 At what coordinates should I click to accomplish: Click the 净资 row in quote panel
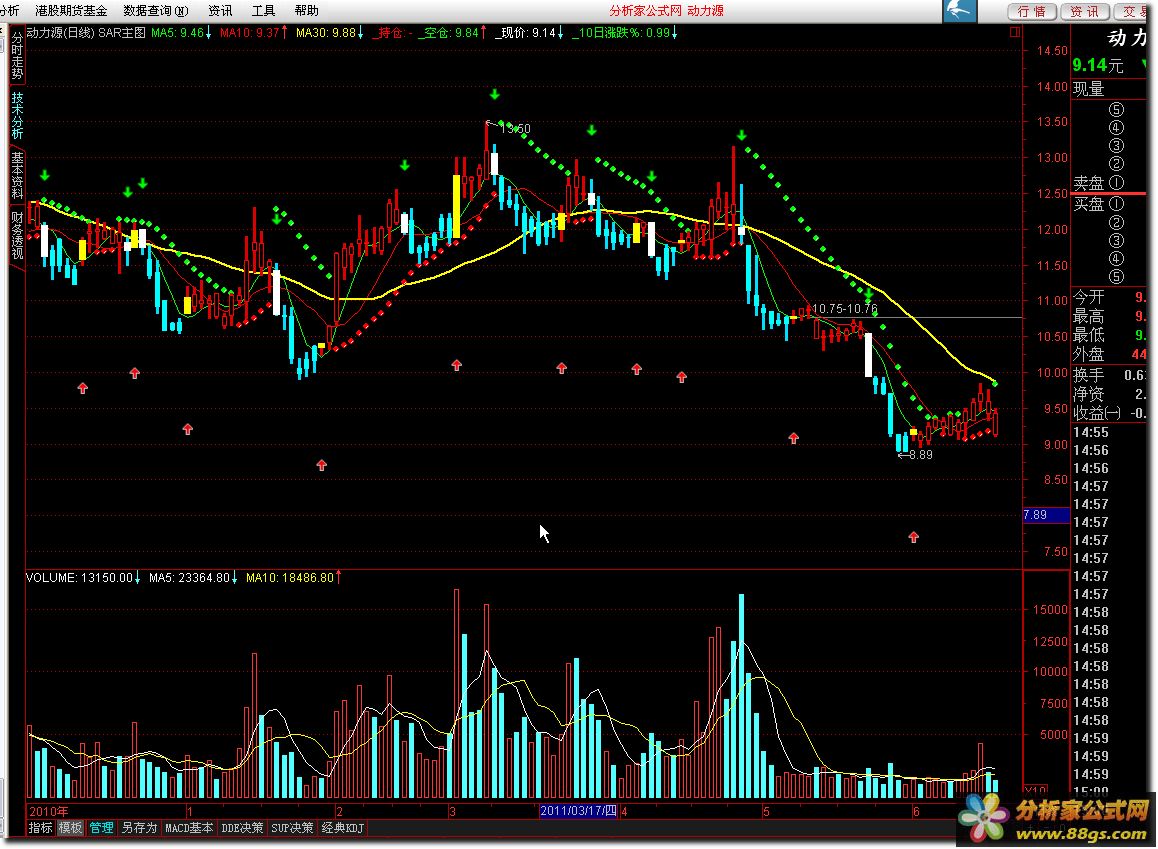pos(1110,393)
